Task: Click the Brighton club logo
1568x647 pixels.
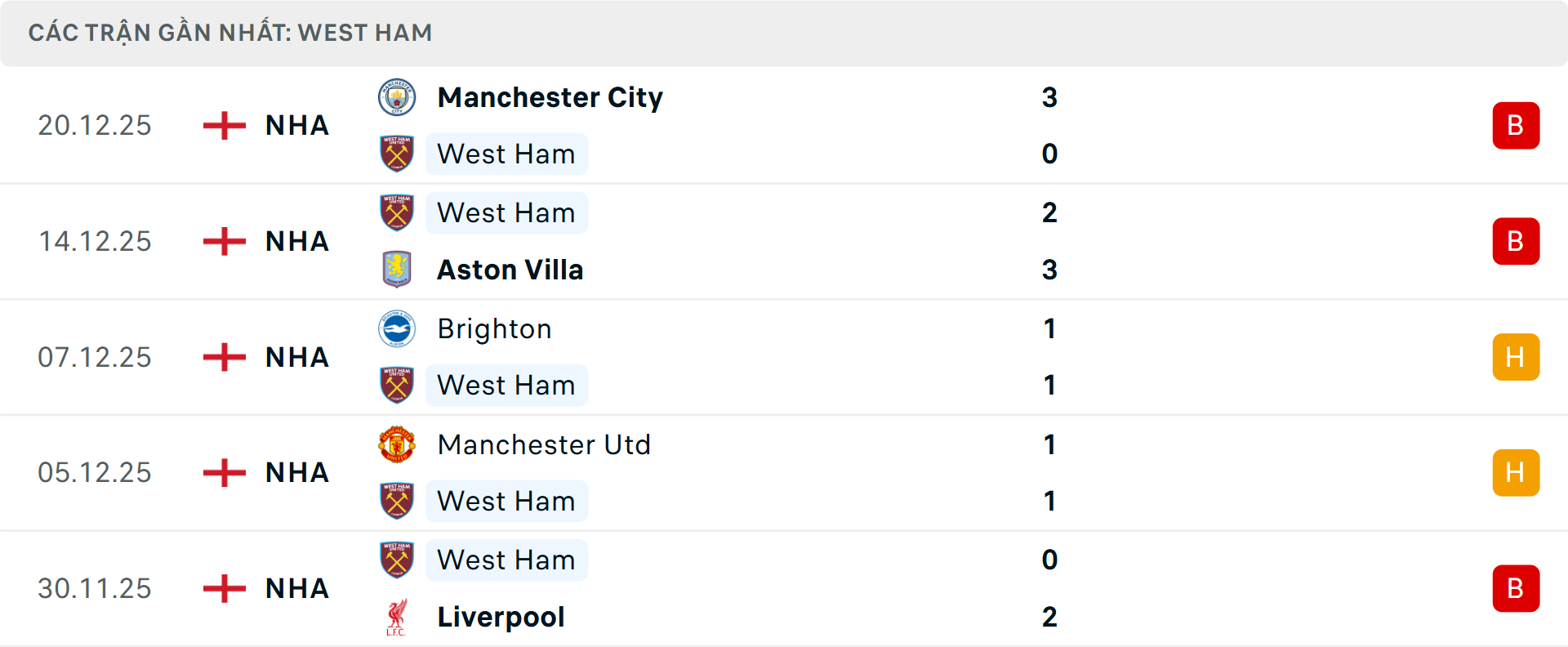Action: 398,329
